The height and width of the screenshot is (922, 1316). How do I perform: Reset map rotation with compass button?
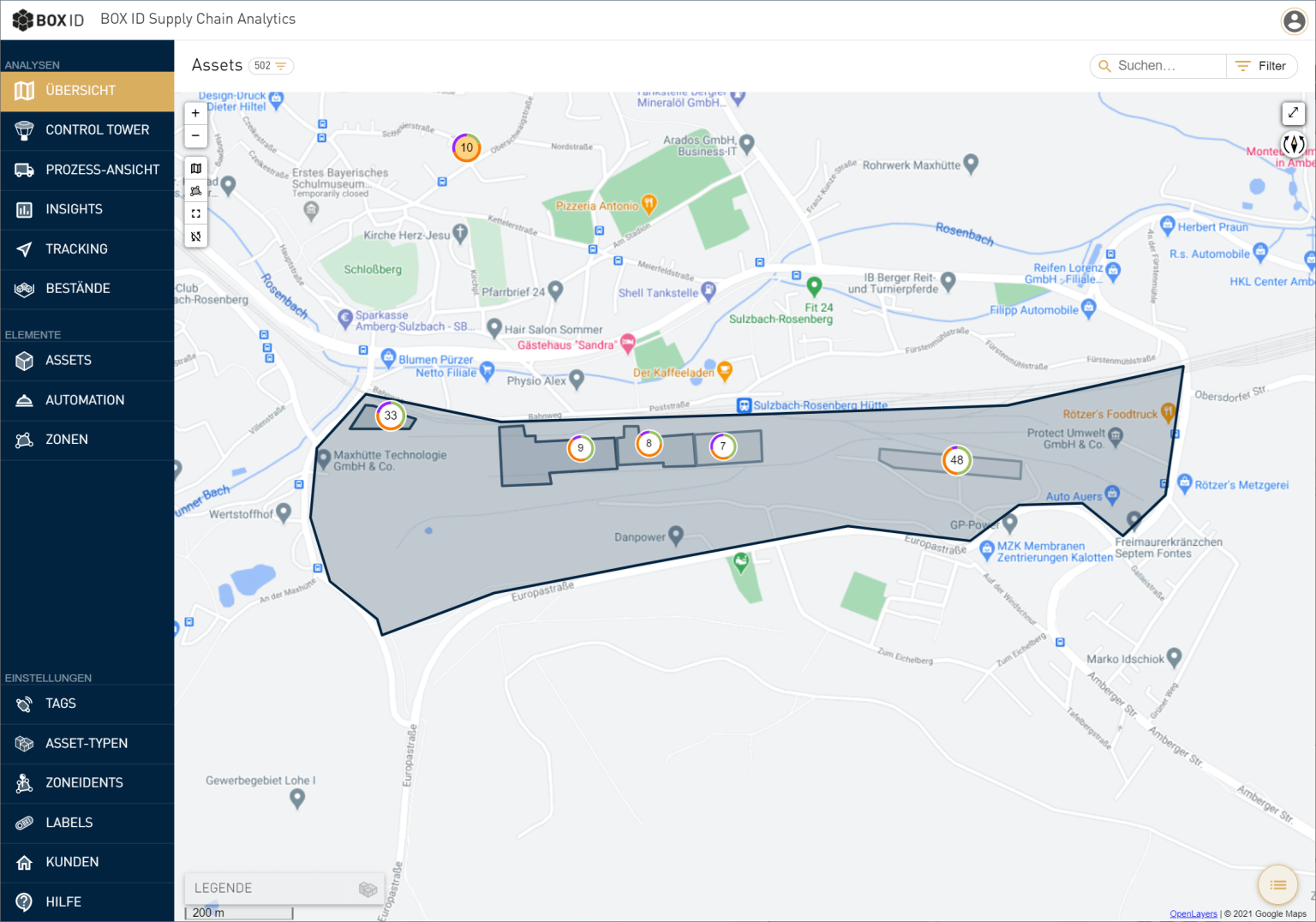pyautogui.click(x=1293, y=145)
